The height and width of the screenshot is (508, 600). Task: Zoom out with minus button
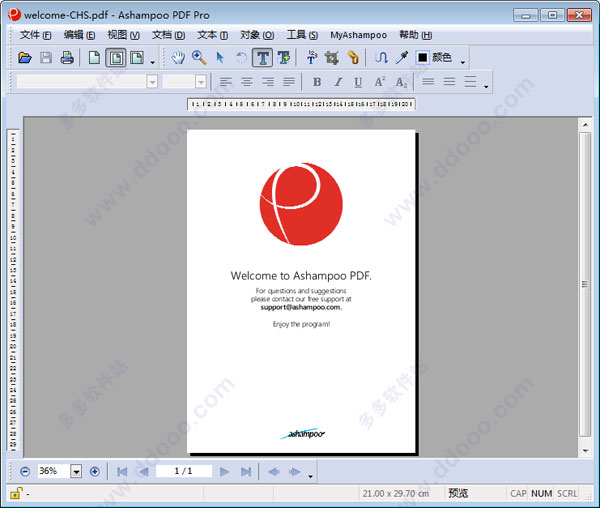click(25, 471)
